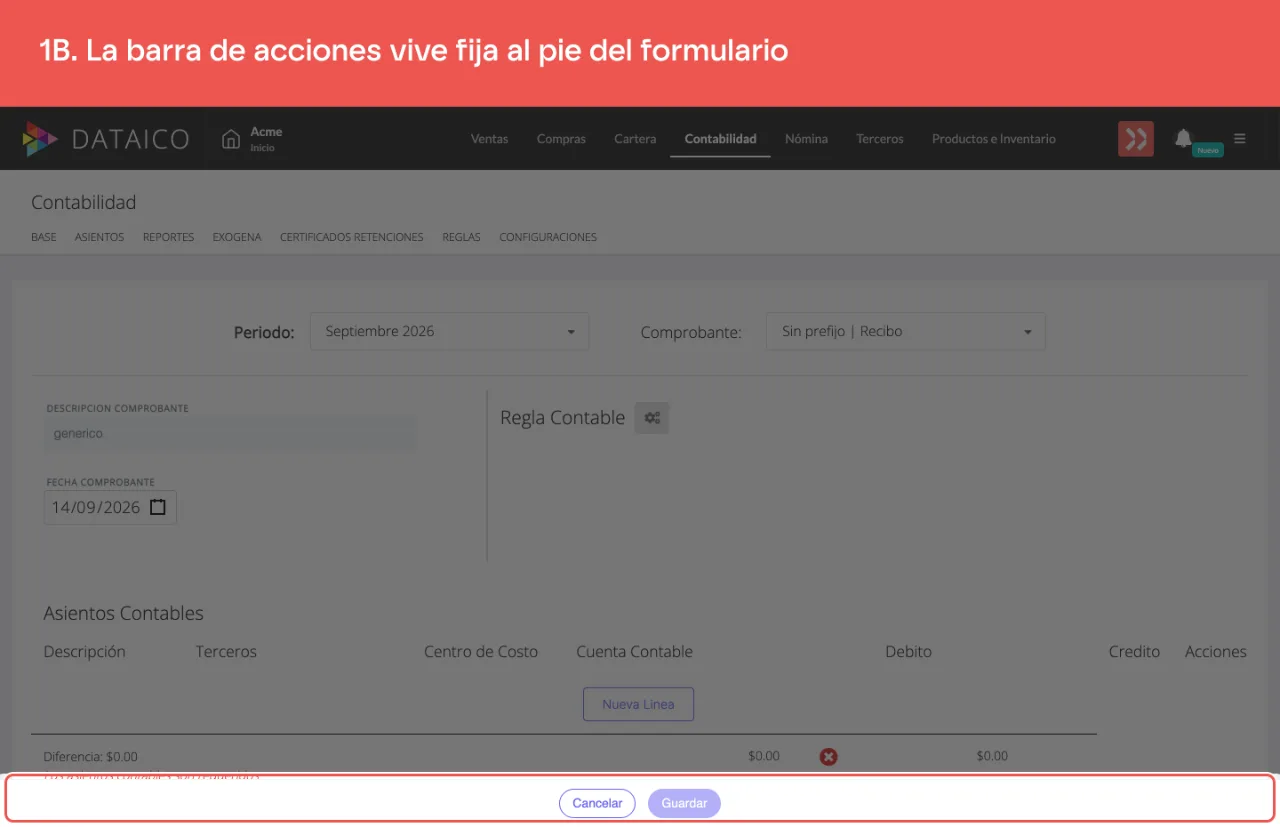This screenshot has height=827, width=1280.
Task: Switch to the REGLAS tab
Action: pyautogui.click(x=461, y=237)
